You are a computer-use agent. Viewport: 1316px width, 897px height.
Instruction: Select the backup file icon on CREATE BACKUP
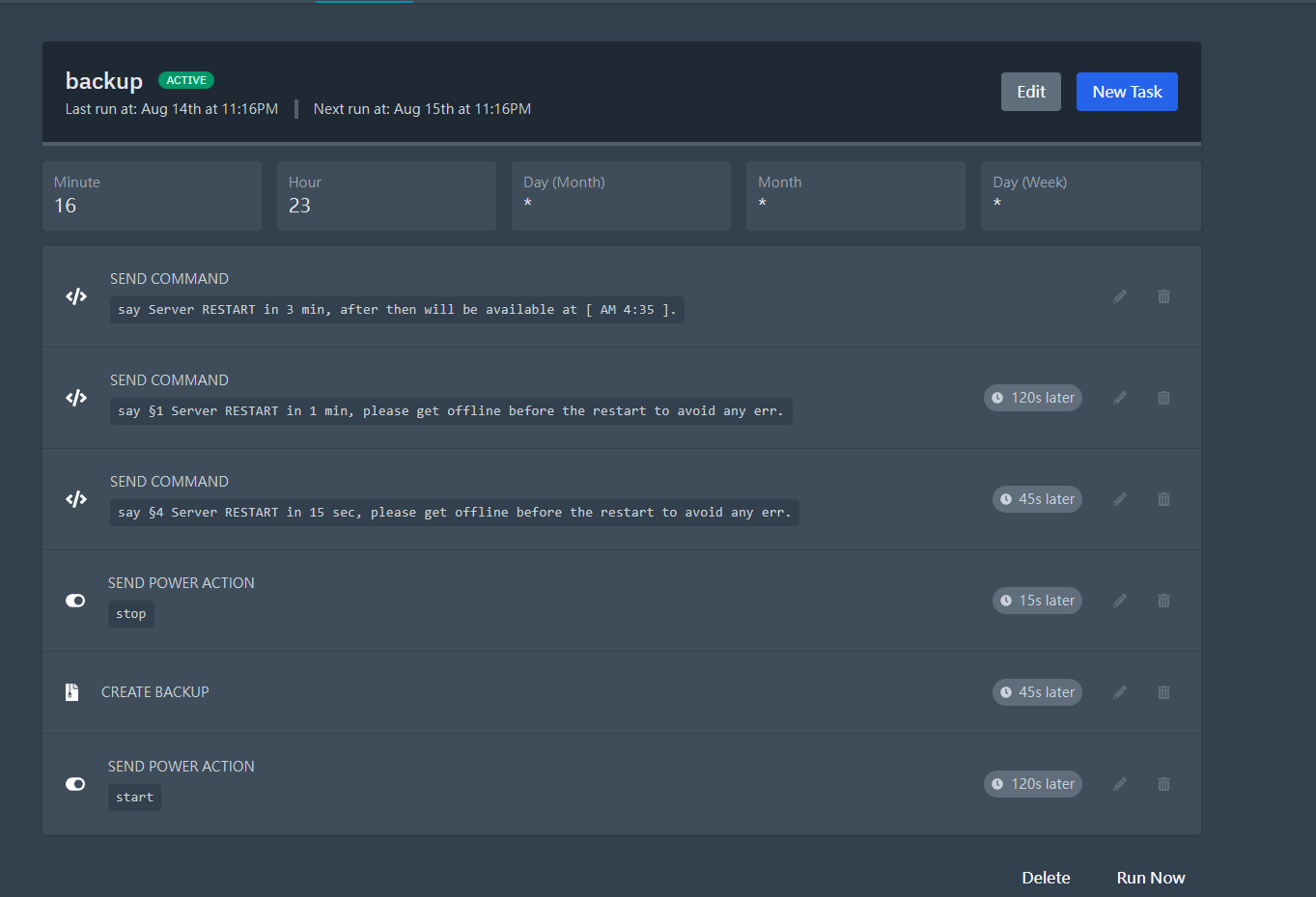click(x=71, y=691)
